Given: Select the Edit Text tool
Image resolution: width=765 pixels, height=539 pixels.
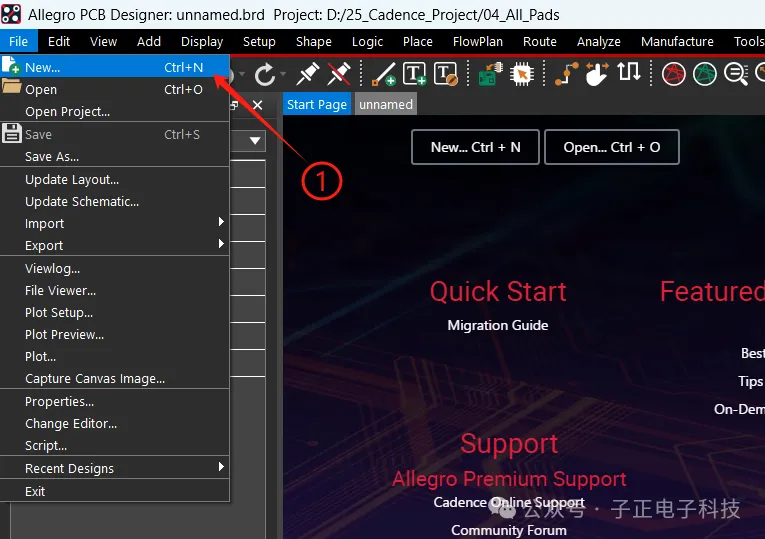Looking at the screenshot, I should pos(446,74).
